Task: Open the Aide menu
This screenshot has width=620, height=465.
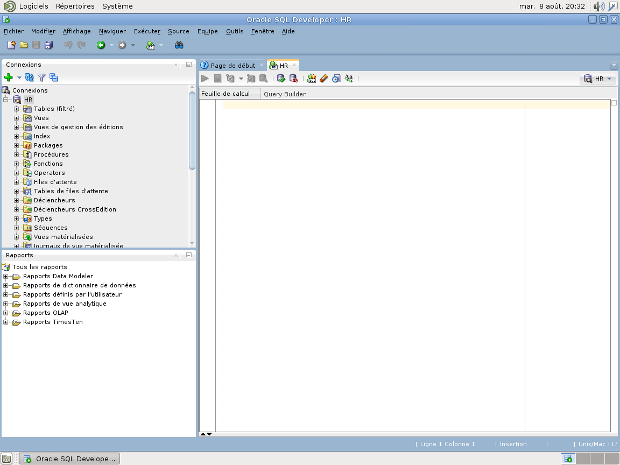Action: [288, 31]
